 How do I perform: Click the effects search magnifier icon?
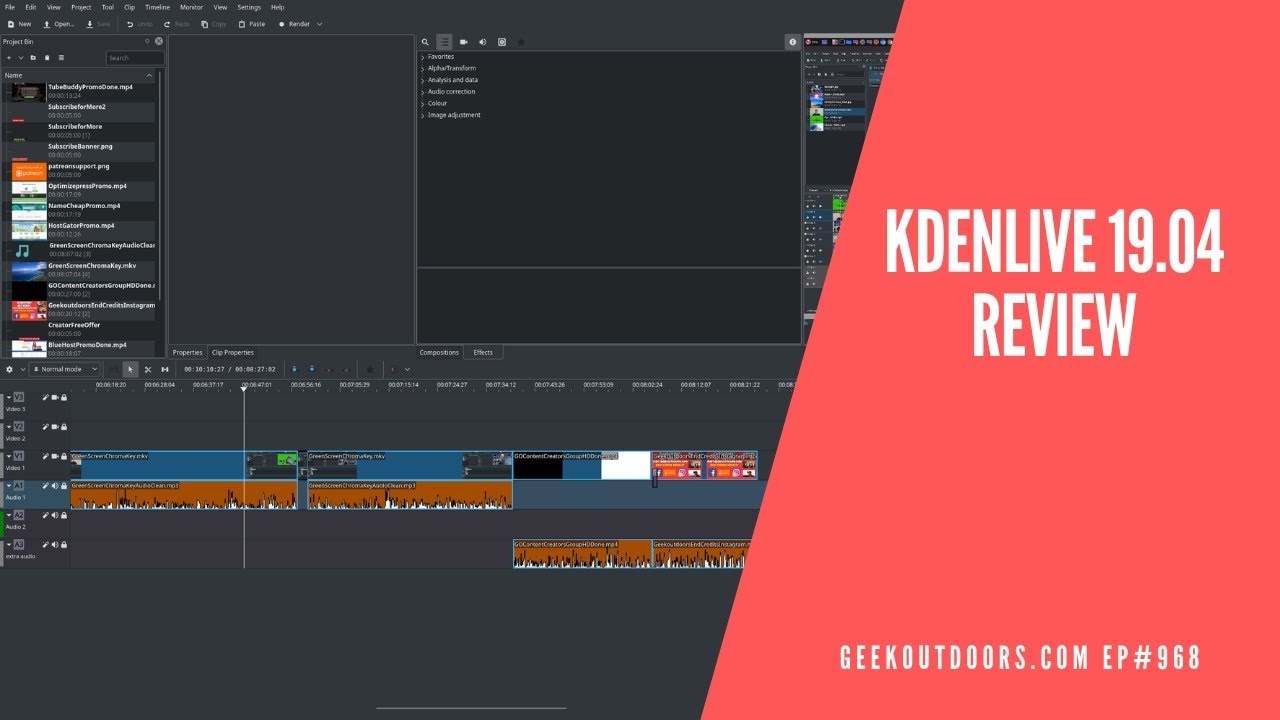tap(425, 42)
